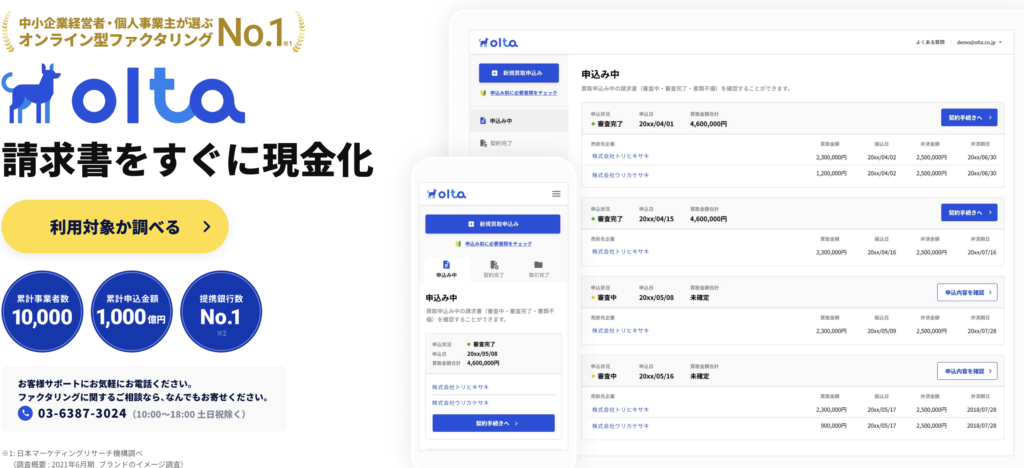This screenshot has width=1024, height=468.
Task: Click 4,600,000円 total in the 04/01 card
Action: [x=708, y=123]
